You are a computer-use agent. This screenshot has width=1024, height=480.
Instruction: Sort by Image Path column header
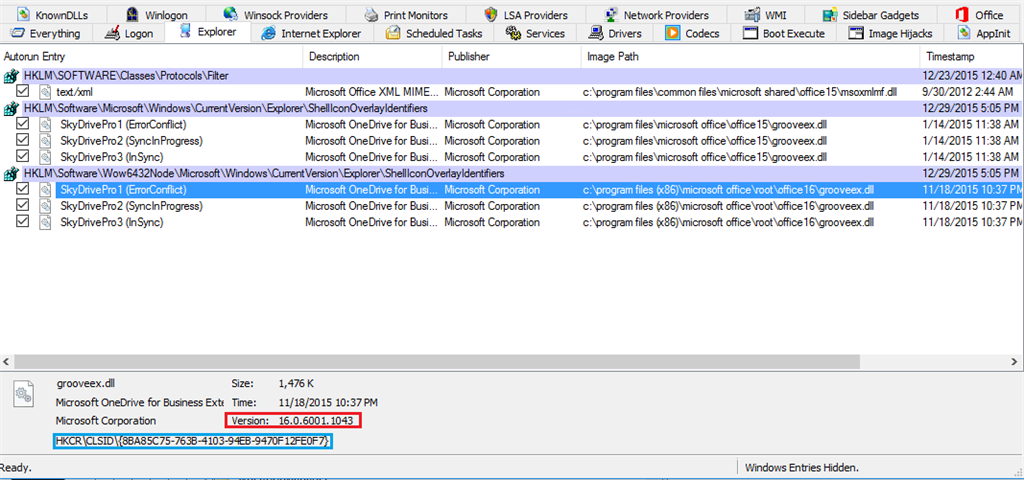point(750,57)
